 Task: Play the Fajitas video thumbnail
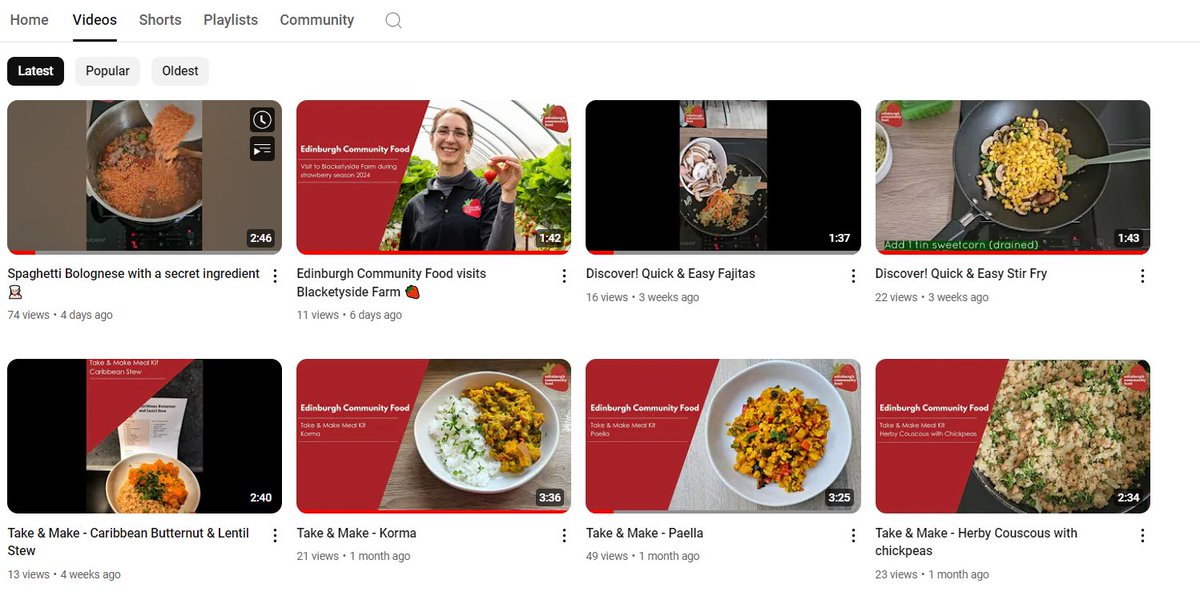[x=723, y=177]
